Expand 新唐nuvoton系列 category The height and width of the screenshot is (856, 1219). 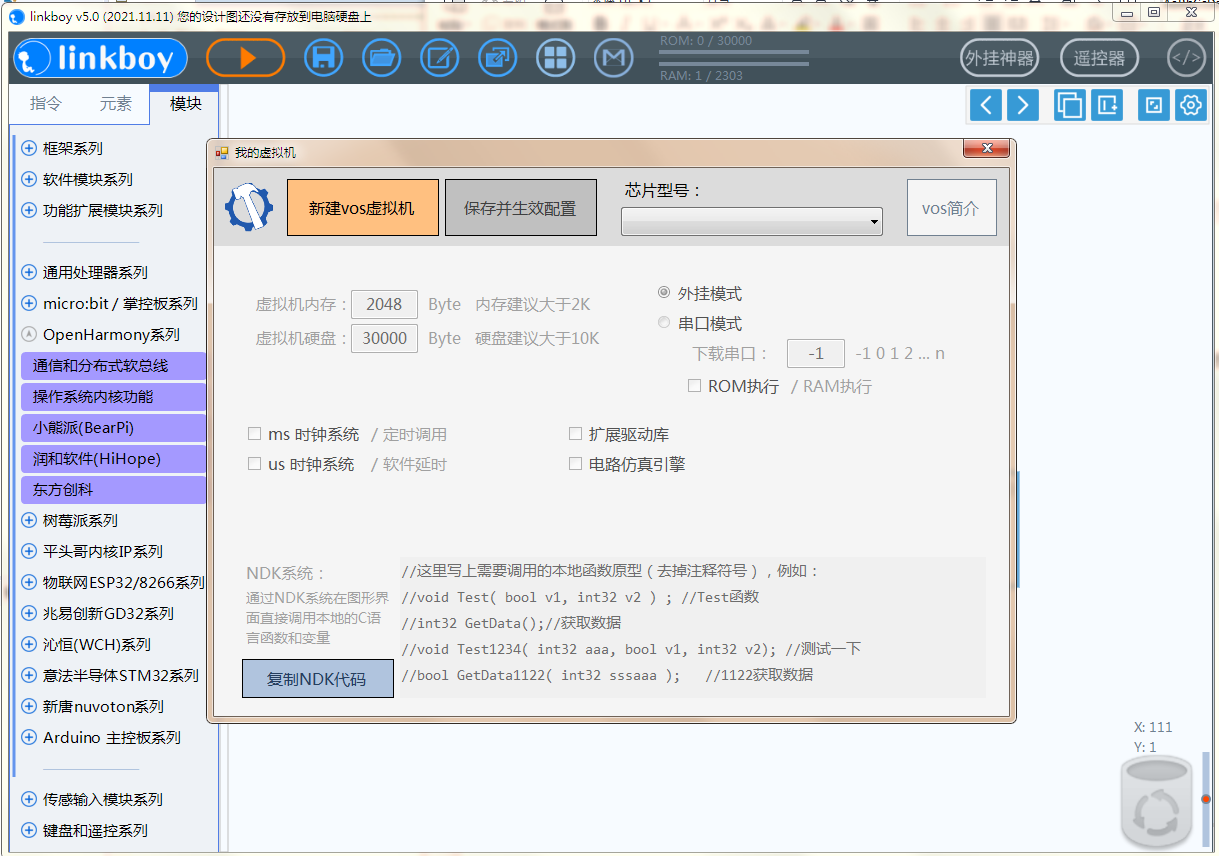(x=28, y=706)
